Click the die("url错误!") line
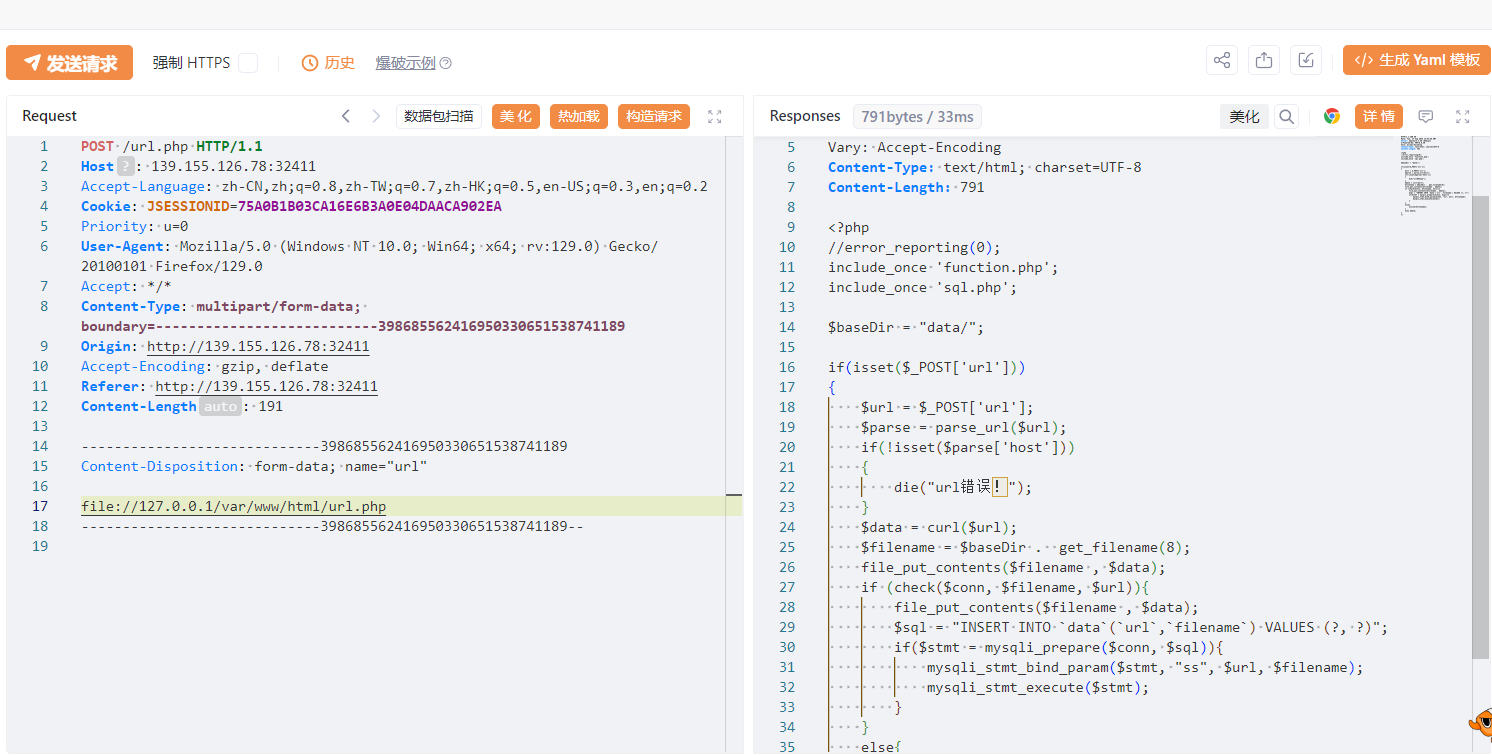 tap(962, 487)
